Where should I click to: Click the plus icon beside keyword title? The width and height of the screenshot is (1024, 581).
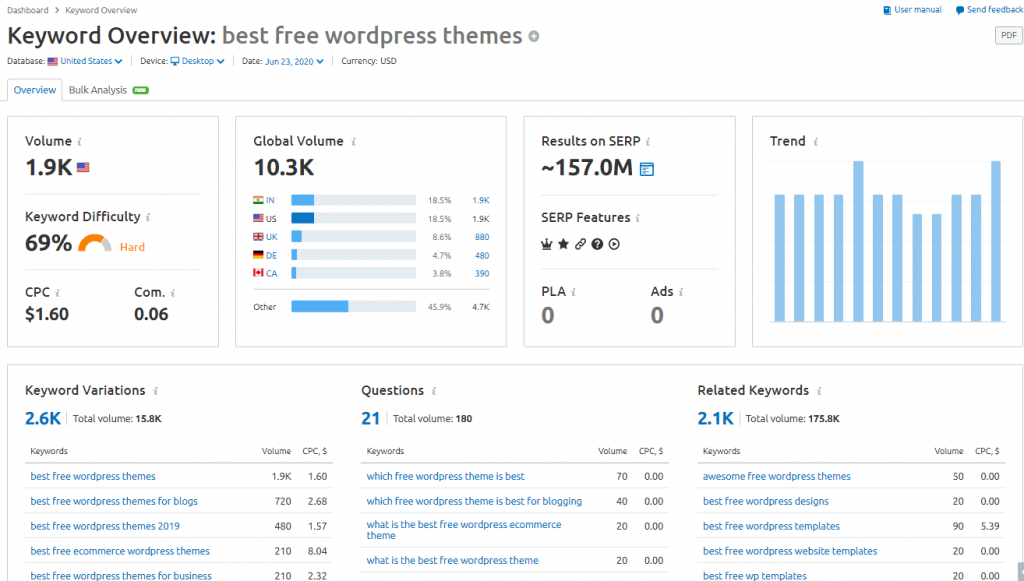[534, 37]
